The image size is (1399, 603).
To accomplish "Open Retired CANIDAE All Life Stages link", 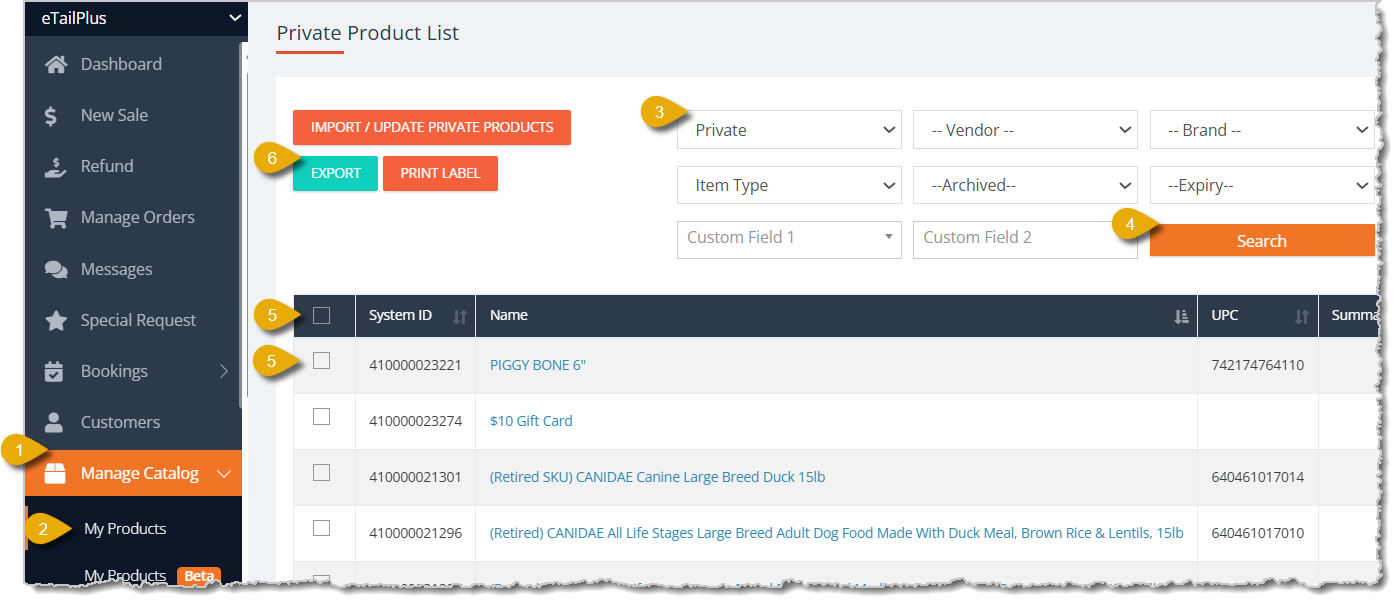I will pyautogui.click(x=836, y=533).
